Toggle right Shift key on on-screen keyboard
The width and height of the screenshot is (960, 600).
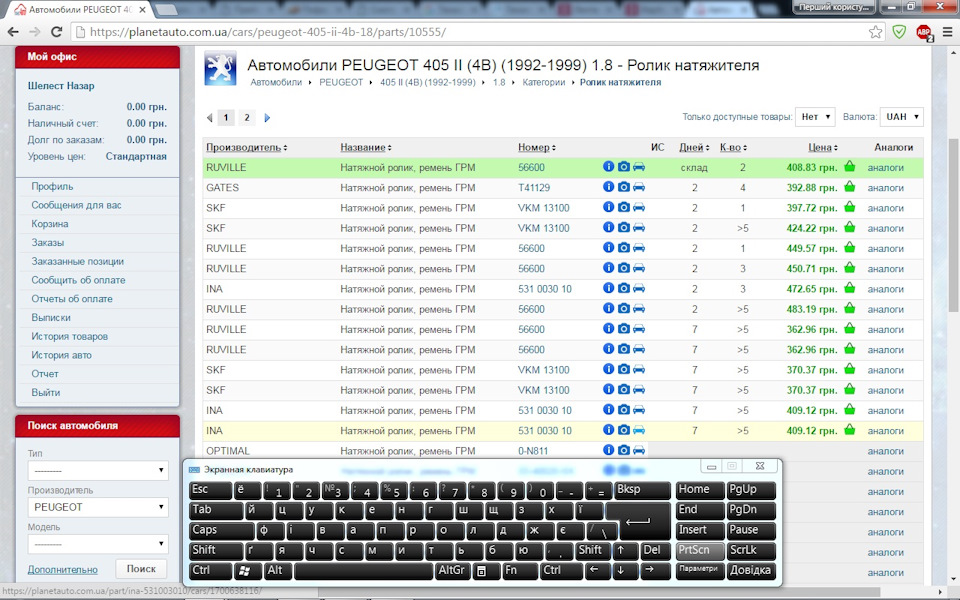tap(592, 550)
